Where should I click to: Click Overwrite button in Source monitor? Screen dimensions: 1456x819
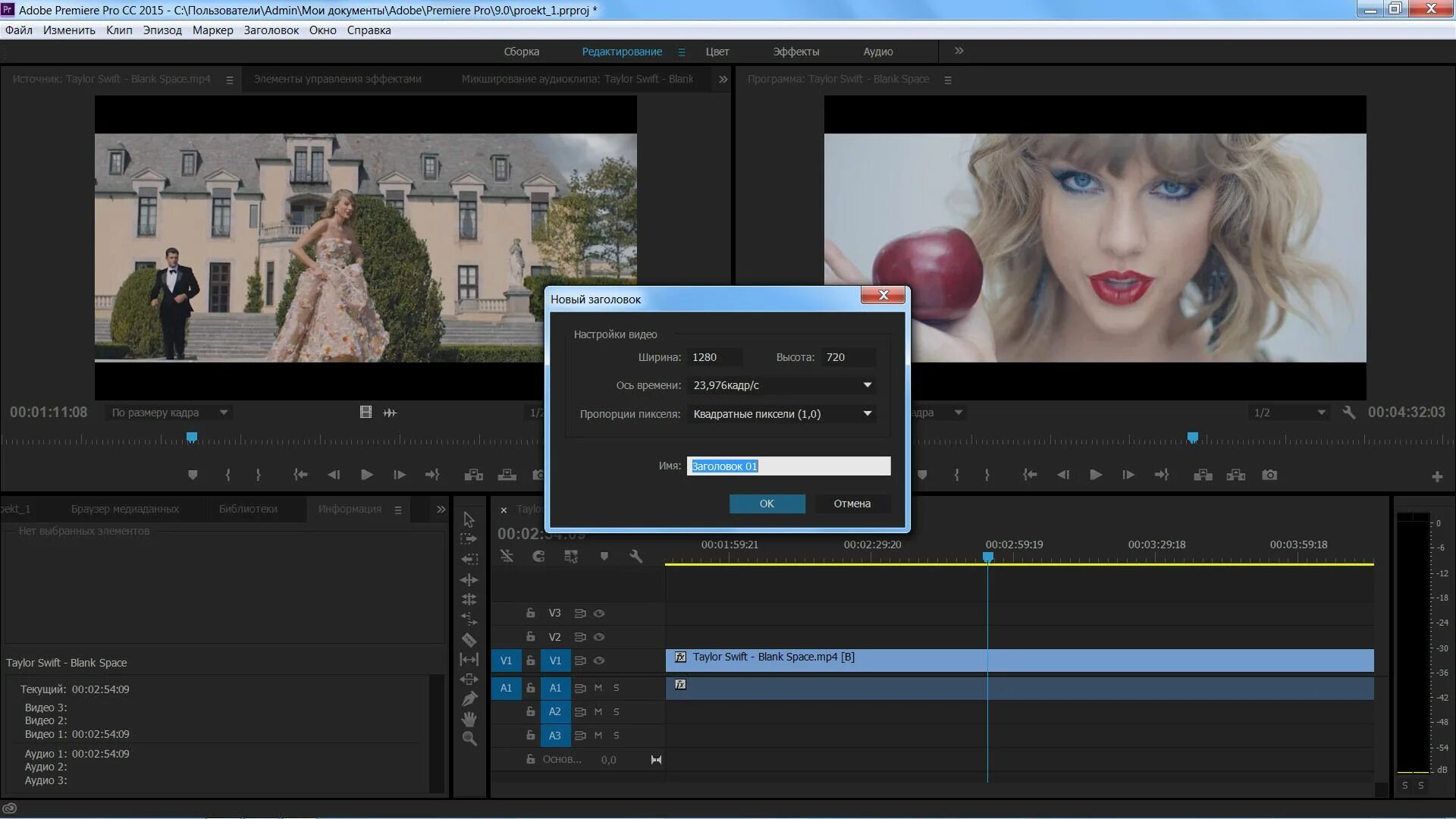coord(507,475)
